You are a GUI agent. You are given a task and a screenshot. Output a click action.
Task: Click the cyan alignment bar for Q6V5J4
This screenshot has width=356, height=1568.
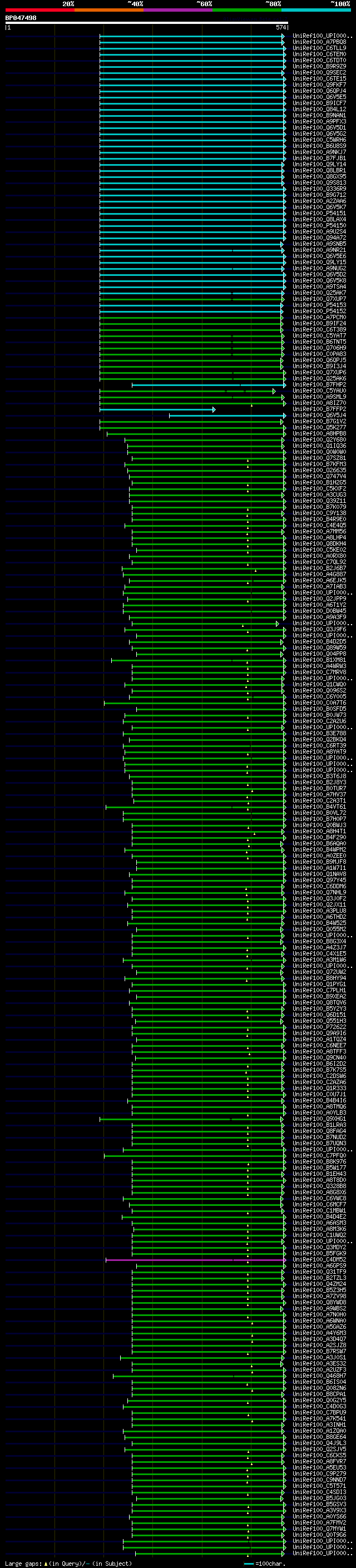(227, 416)
